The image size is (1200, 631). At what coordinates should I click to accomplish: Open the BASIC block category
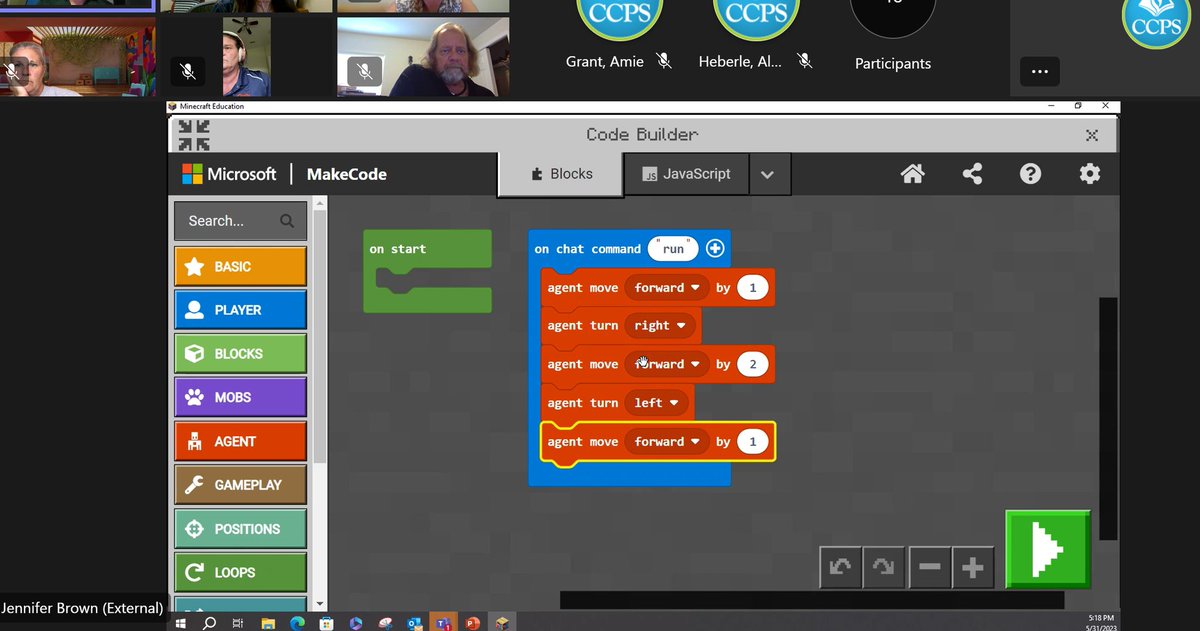pyautogui.click(x=240, y=267)
